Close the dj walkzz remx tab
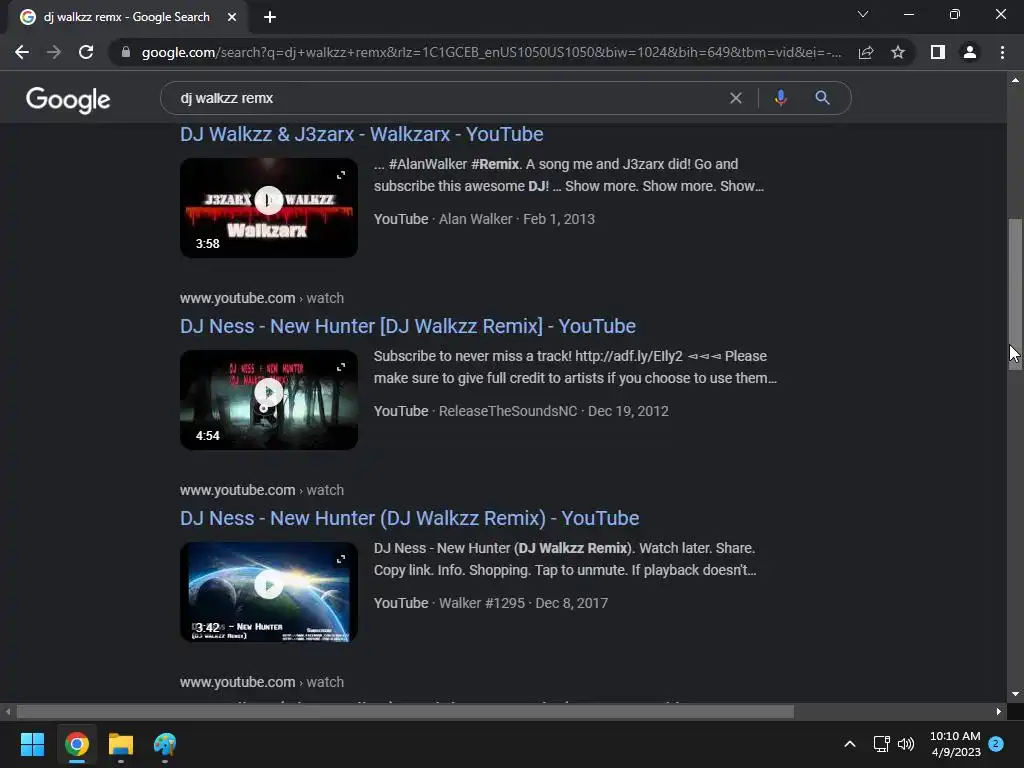The height and width of the screenshot is (768, 1024). tap(232, 17)
